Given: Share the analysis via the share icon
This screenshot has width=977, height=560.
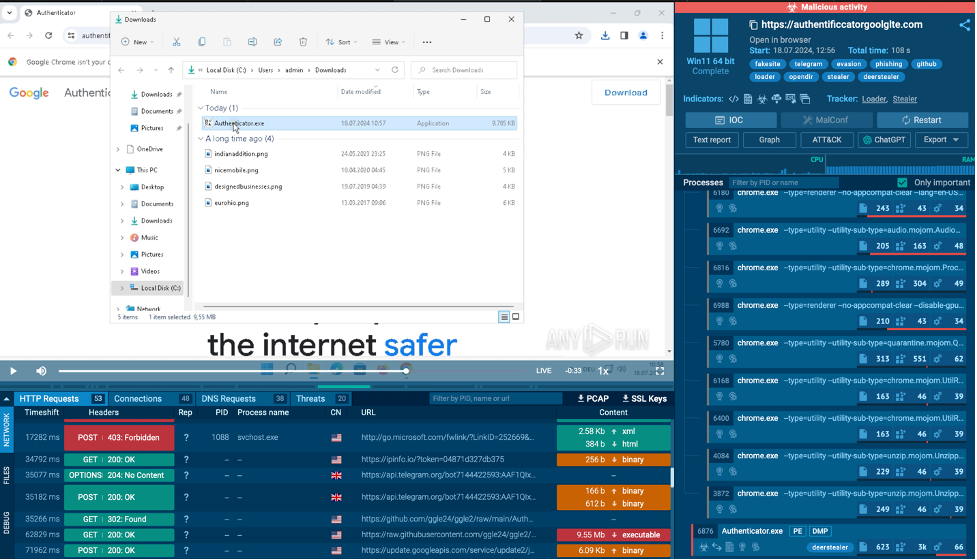Looking at the screenshot, I should [965, 25].
